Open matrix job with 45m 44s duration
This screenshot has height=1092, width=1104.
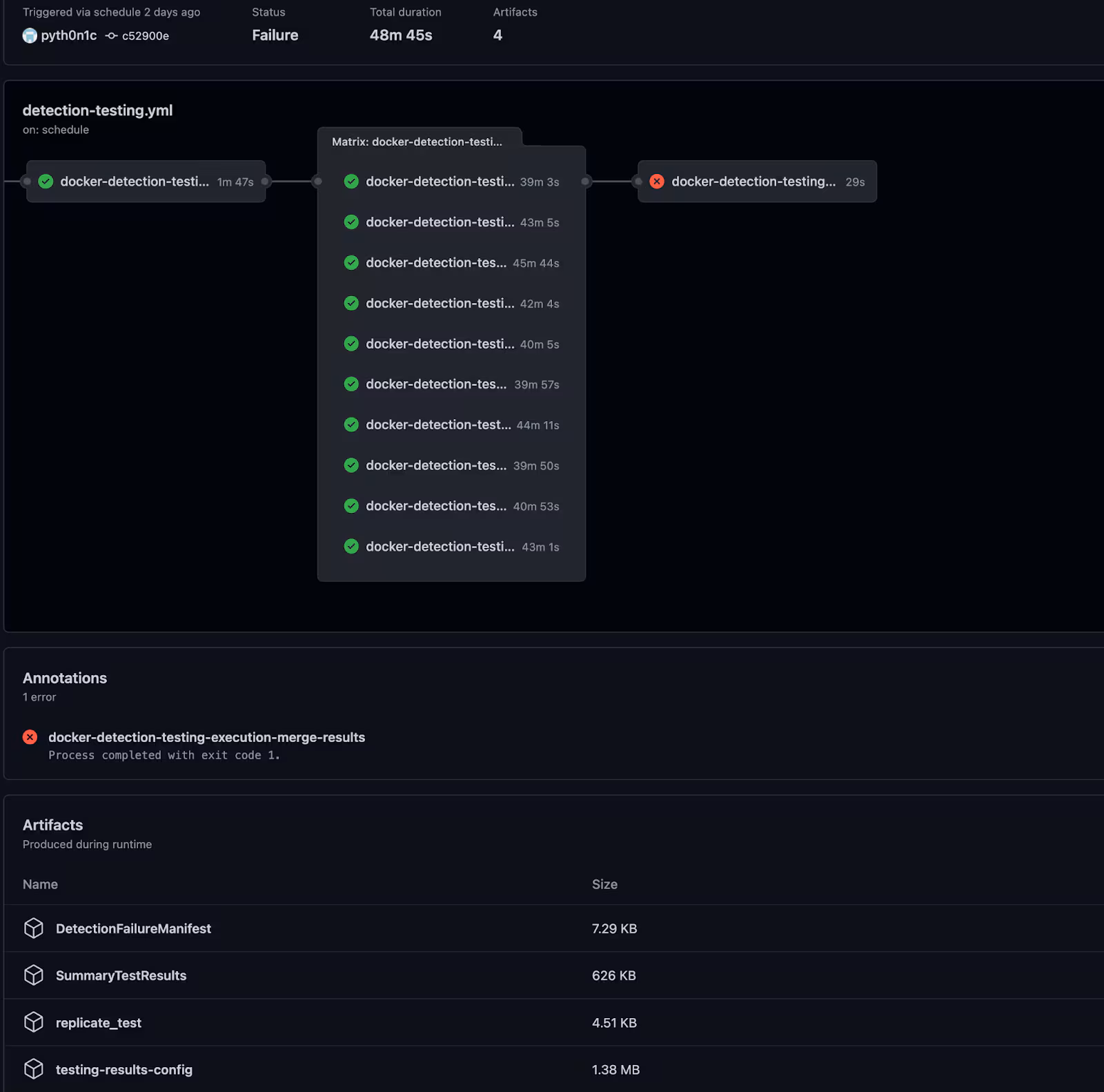[x=451, y=263]
